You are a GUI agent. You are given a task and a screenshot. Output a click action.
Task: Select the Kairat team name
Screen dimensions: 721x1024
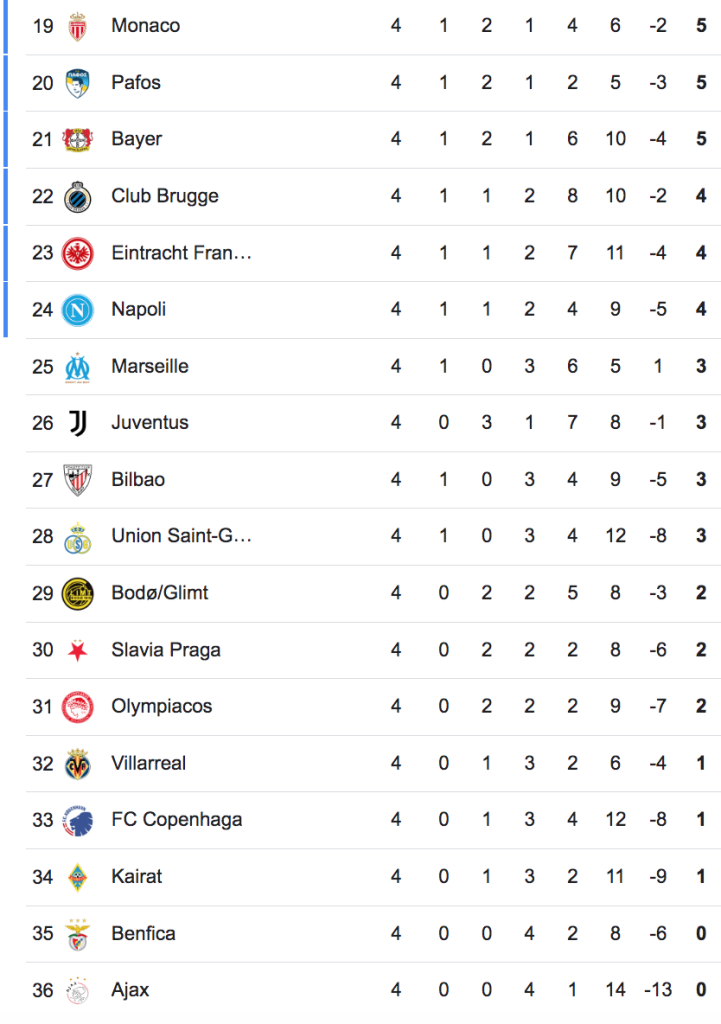pyautogui.click(x=137, y=877)
